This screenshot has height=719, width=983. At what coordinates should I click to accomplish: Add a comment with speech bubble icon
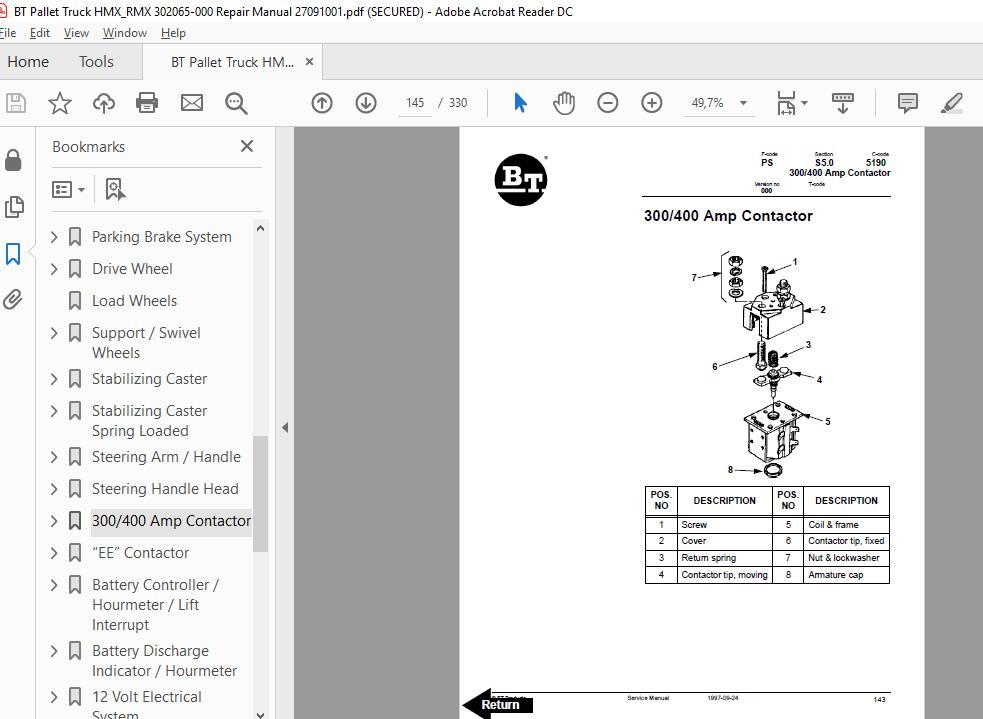tap(907, 103)
